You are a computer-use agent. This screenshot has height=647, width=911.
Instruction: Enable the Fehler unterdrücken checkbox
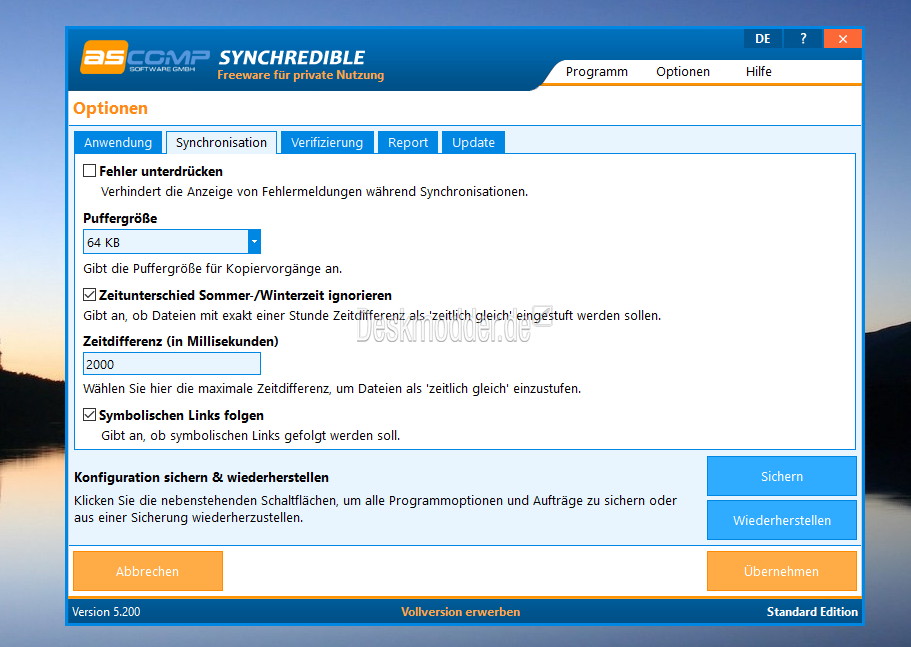pos(89,171)
